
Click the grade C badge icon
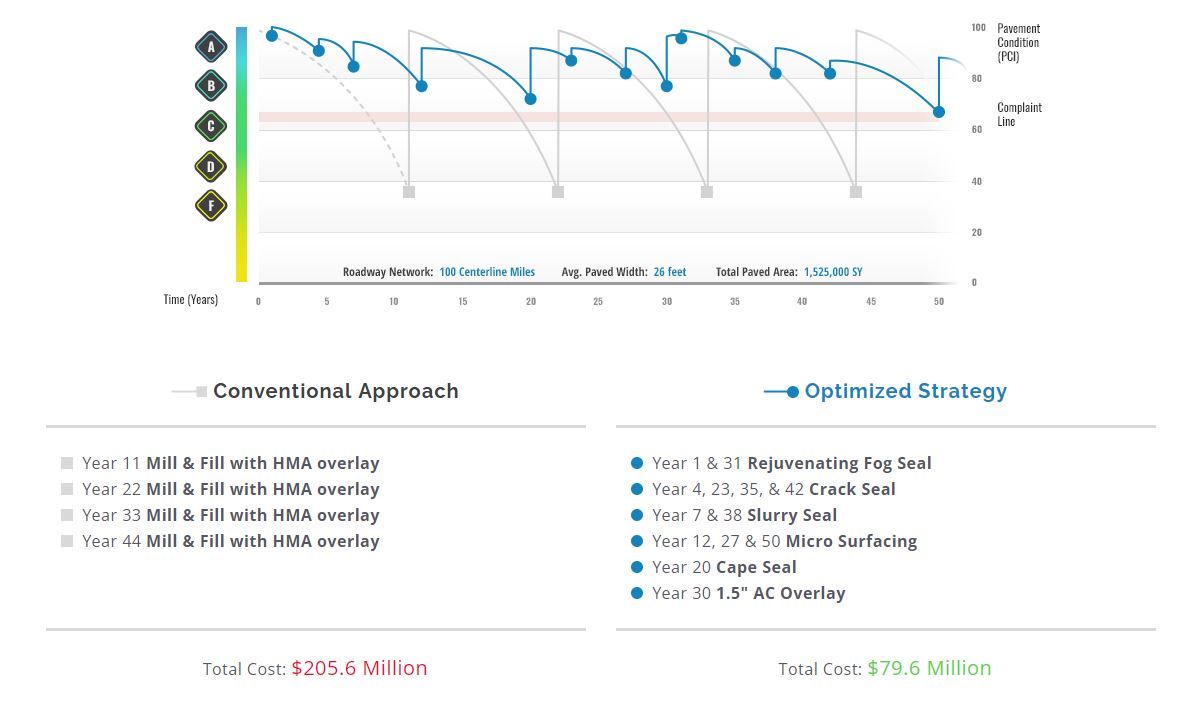coord(211,126)
